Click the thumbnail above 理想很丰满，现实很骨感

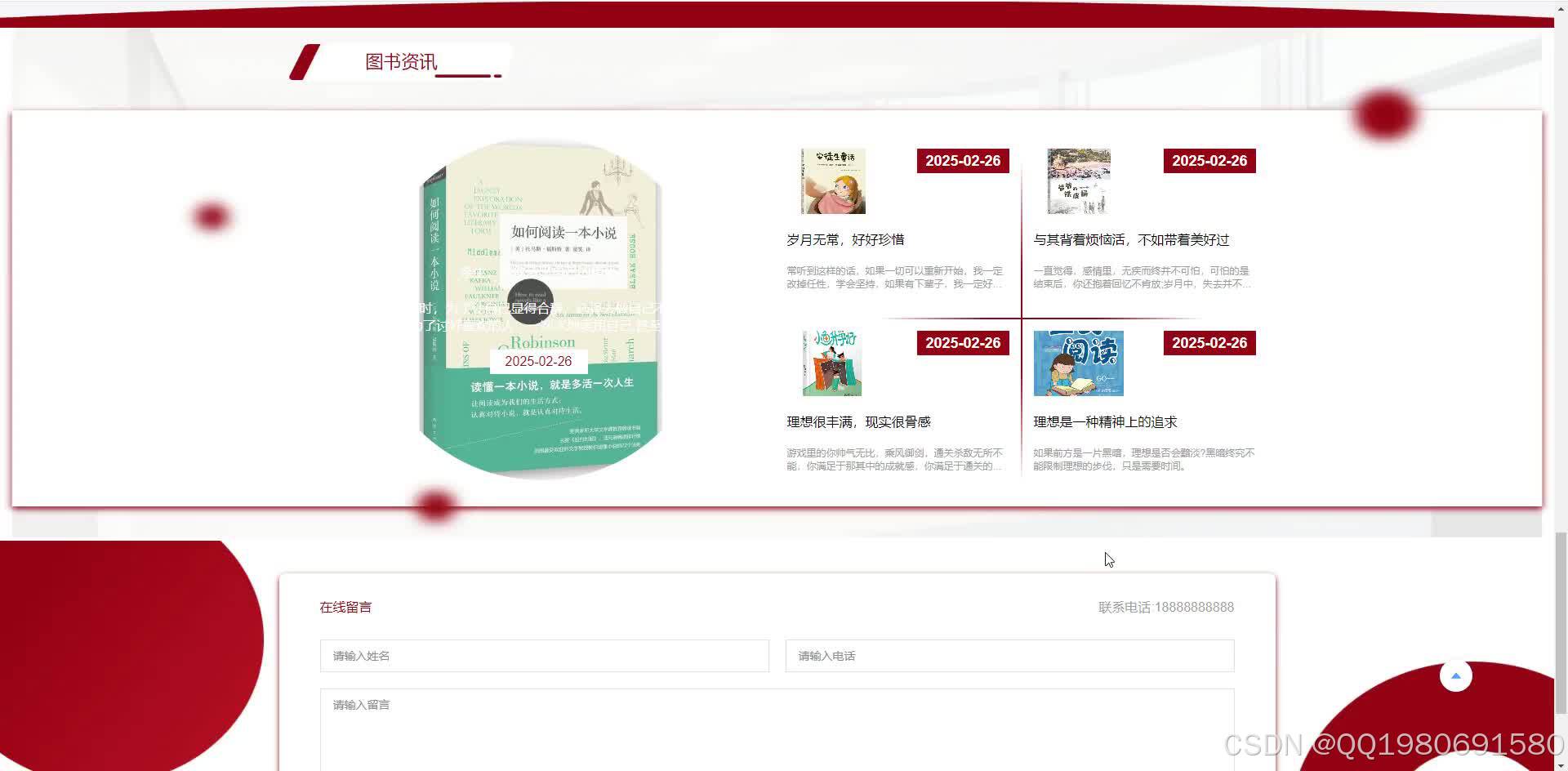point(831,363)
